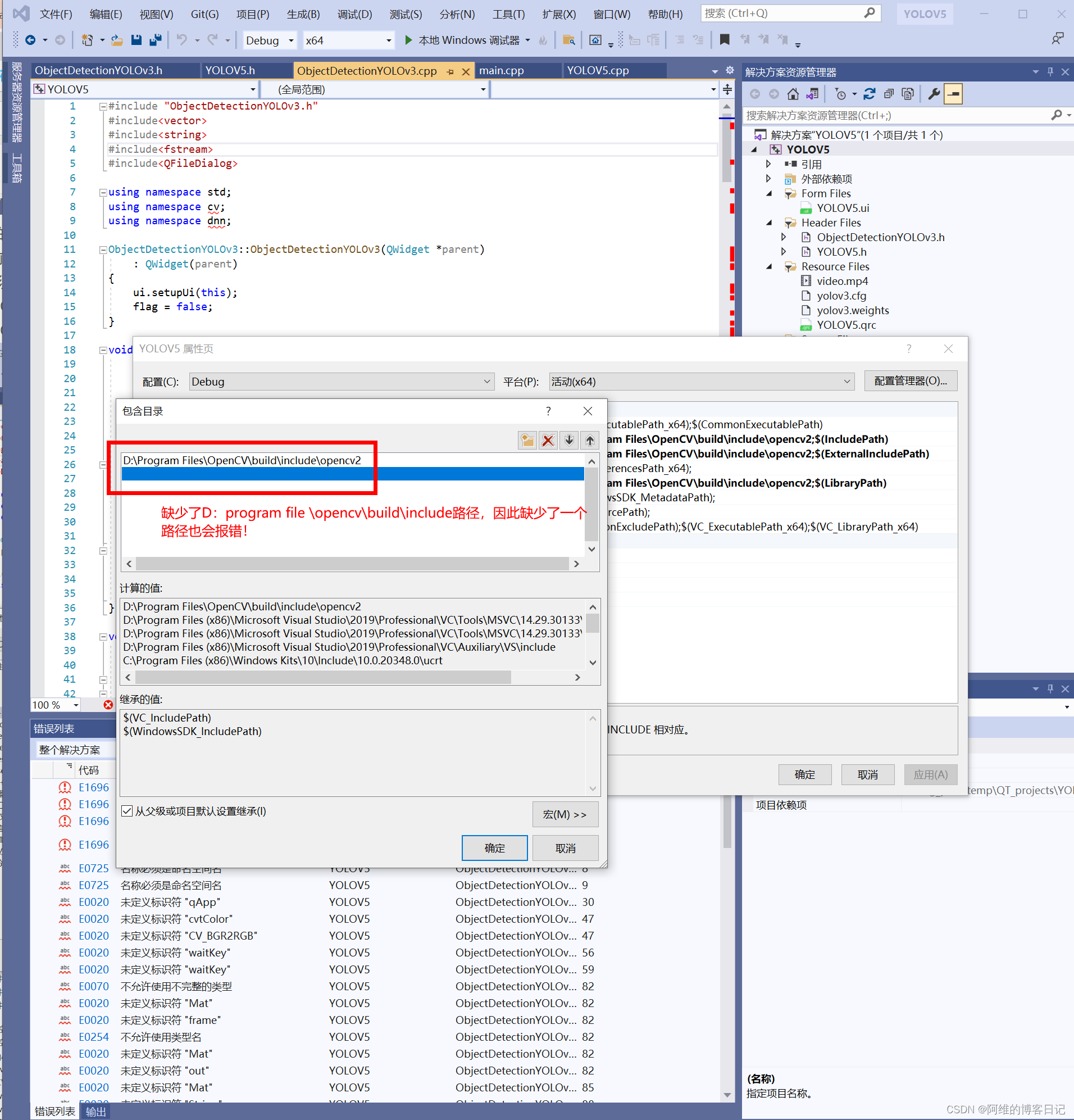This screenshot has width=1074, height=1120.
Task: Refresh the Solution Explorer with the sync icon
Action: [x=870, y=94]
